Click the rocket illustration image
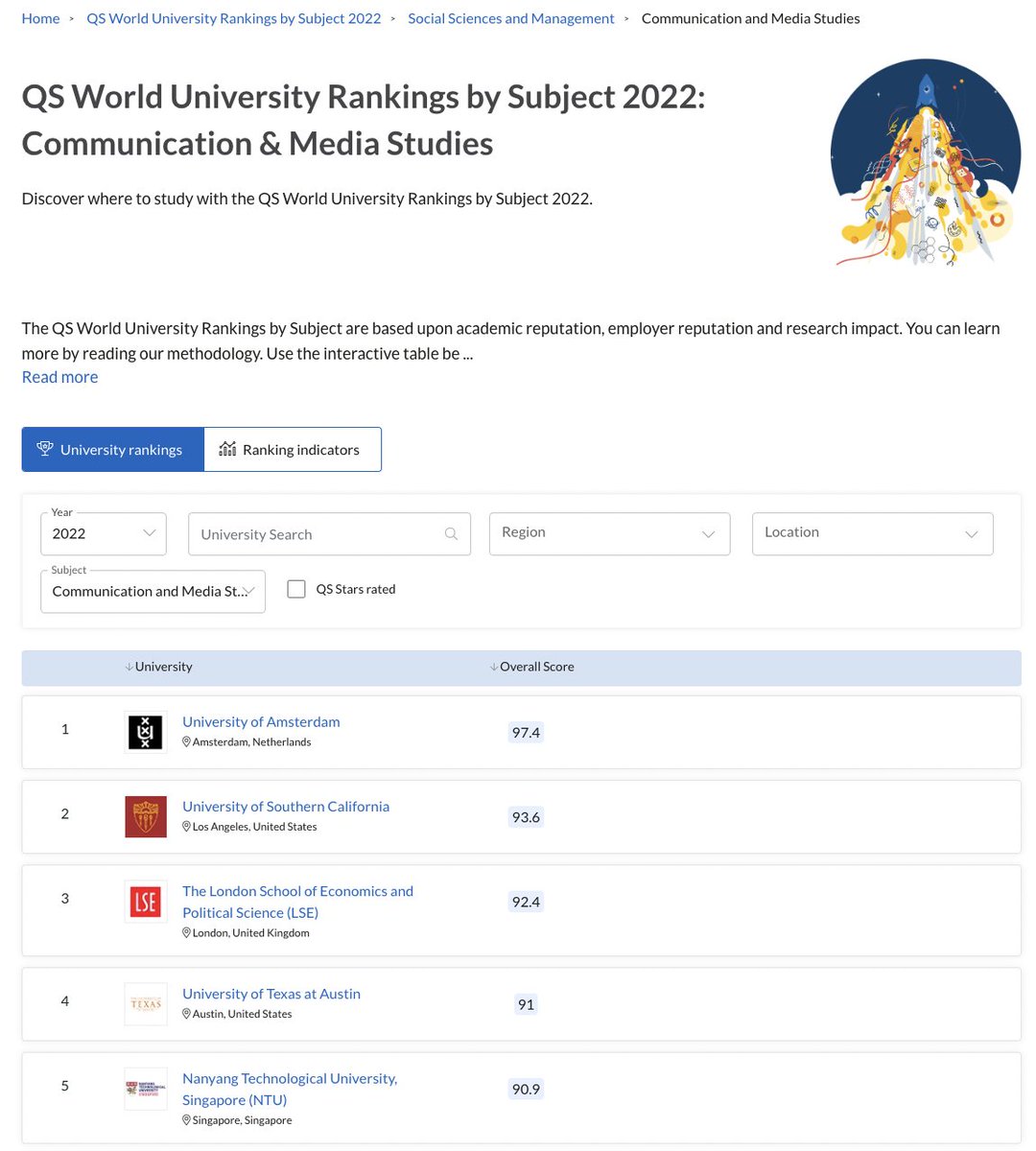This screenshot has width=1036, height=1151. [x=925, y=163]
